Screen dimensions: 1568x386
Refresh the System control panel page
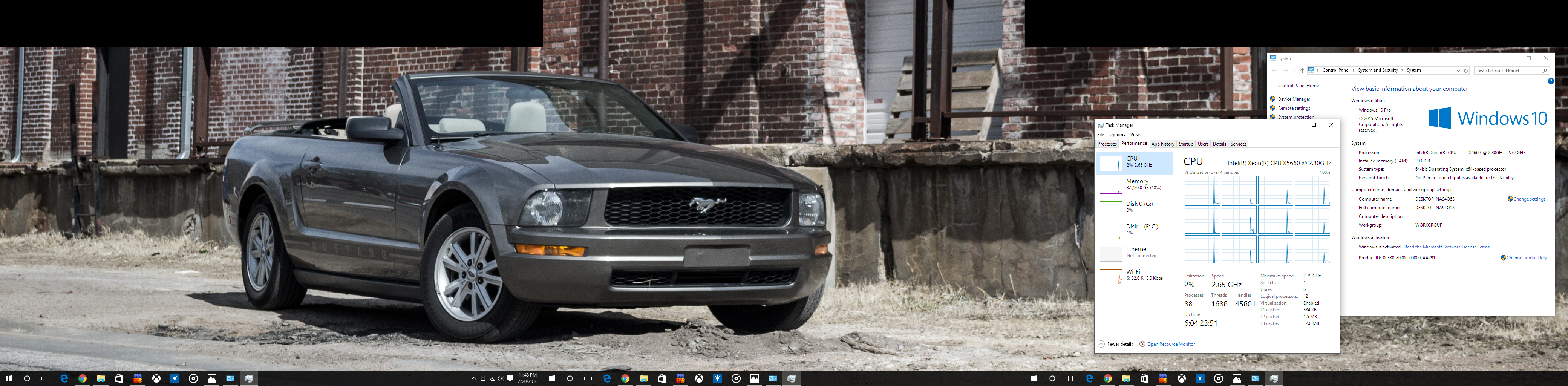click(x=1466, y=70)
